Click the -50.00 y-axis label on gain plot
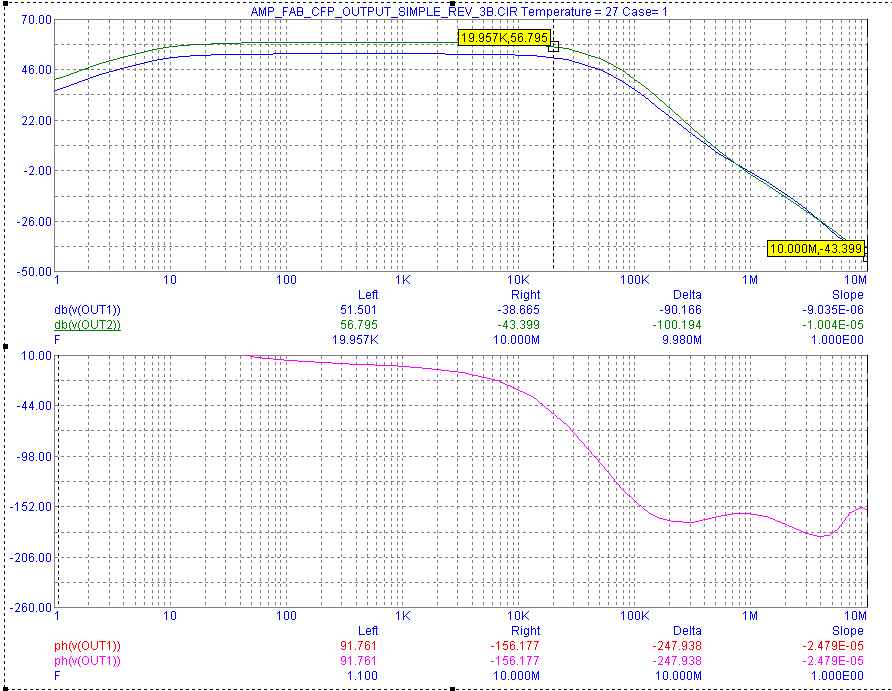This screenshot has width=892, height=691. pyautogui.click(x=34, y=271)
